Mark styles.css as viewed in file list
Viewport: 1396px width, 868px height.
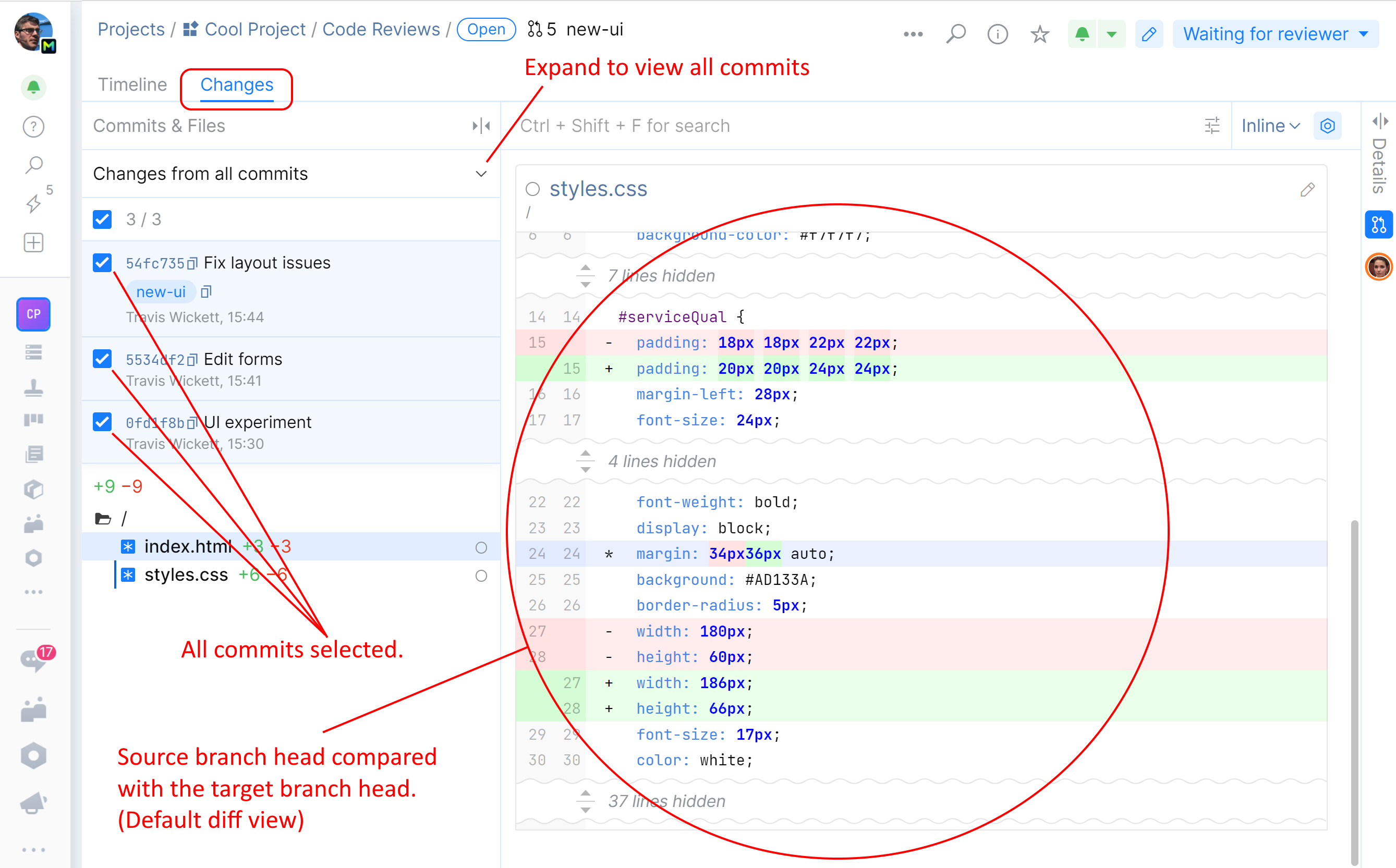coord(481,576)
